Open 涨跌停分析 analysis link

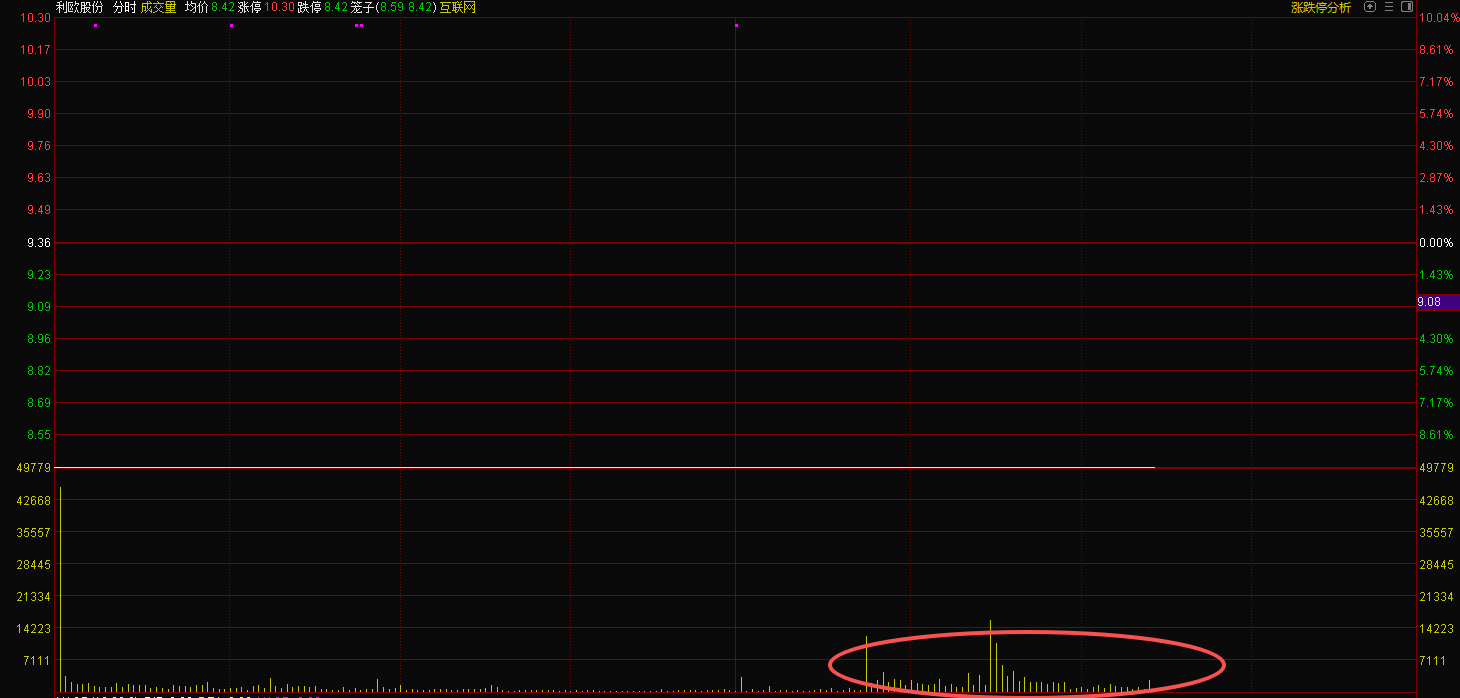tap(1320, 7)
